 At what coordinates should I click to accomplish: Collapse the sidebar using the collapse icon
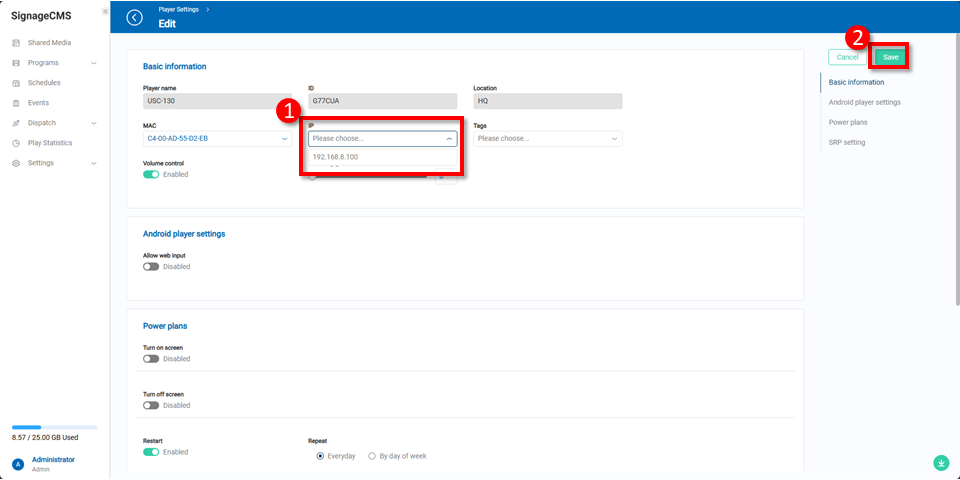pos(105,11)
